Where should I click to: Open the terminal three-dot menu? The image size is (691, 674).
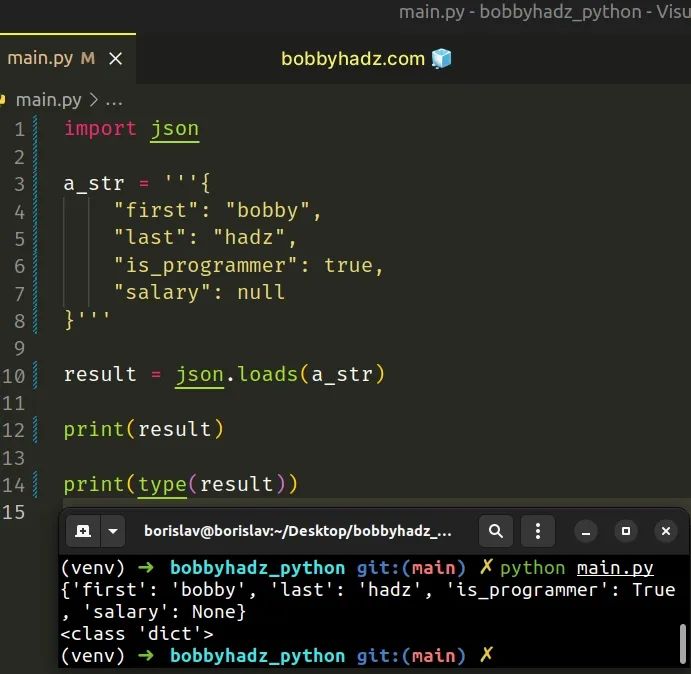click(538, 531)
